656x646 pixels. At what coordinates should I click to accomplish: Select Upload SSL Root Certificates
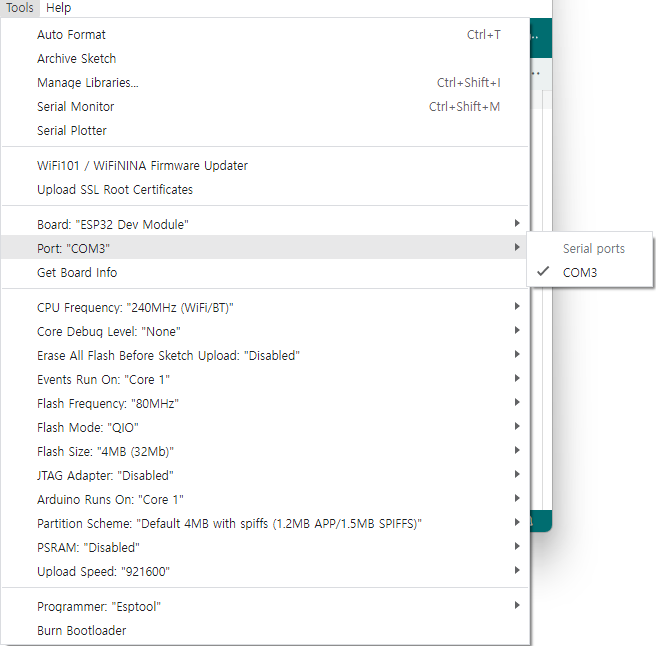tap(265, 190)
